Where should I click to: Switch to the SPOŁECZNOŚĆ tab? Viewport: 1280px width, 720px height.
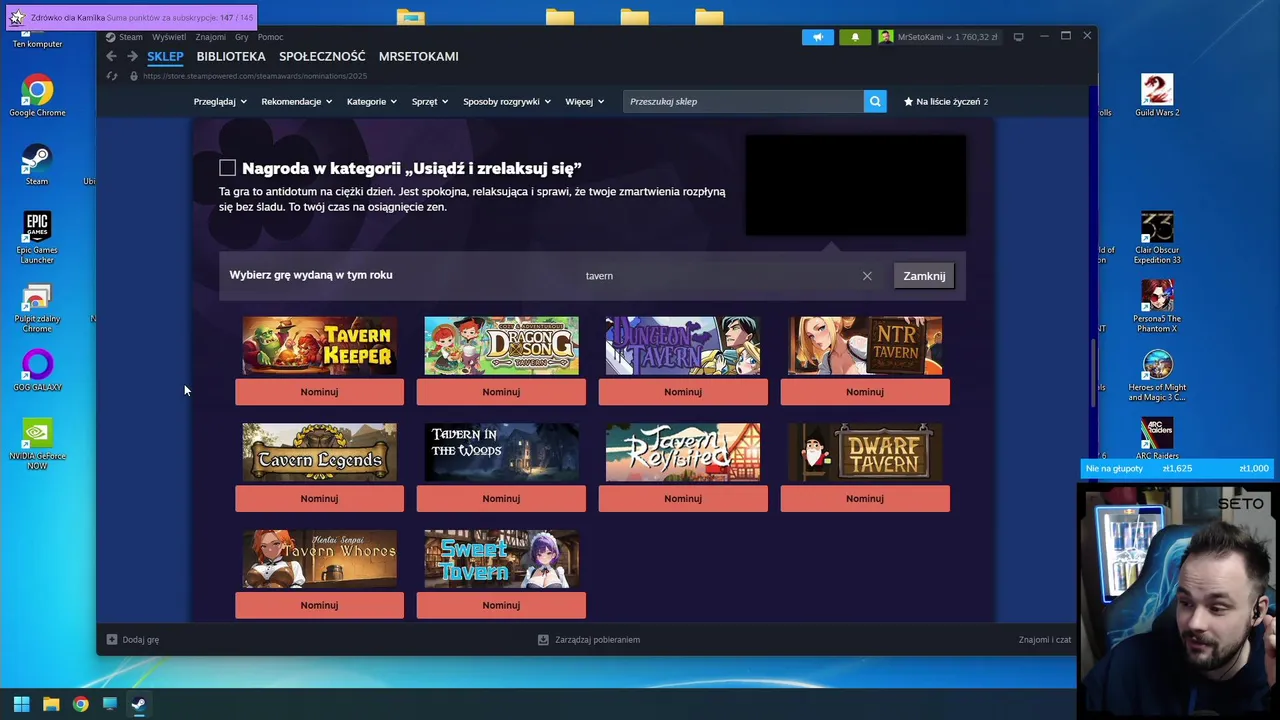[x=322, y=56]
